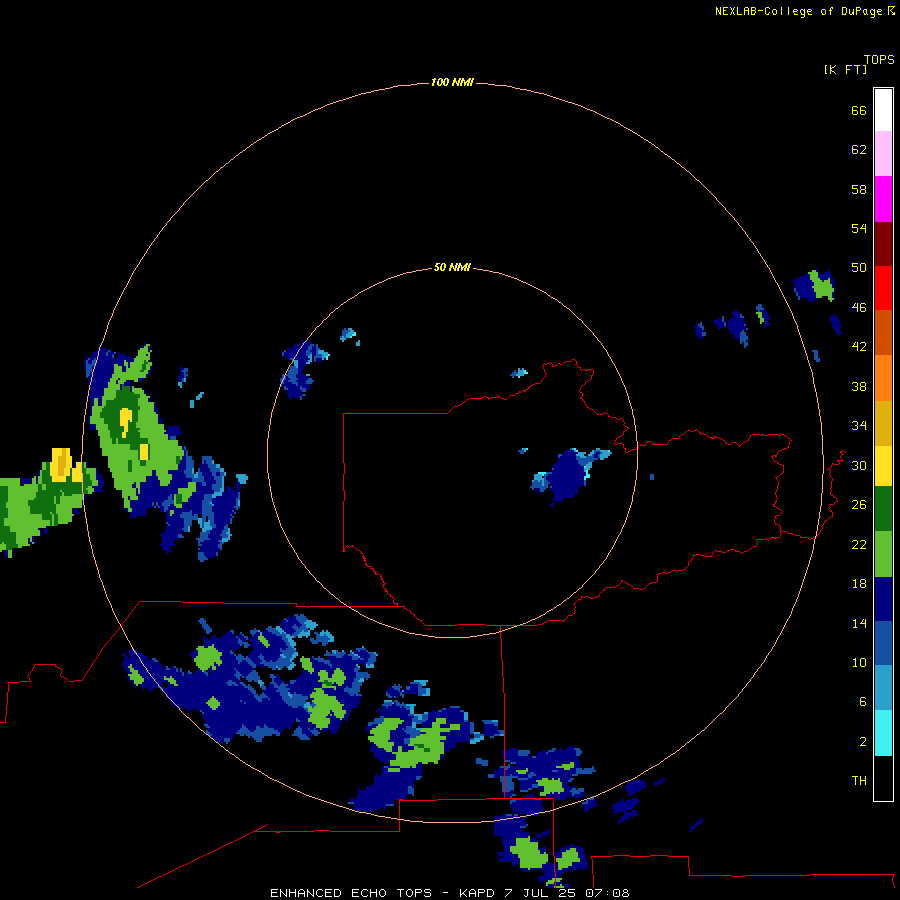Click the magenta legend swatch
900x900 pixels.
pos(883,199)
